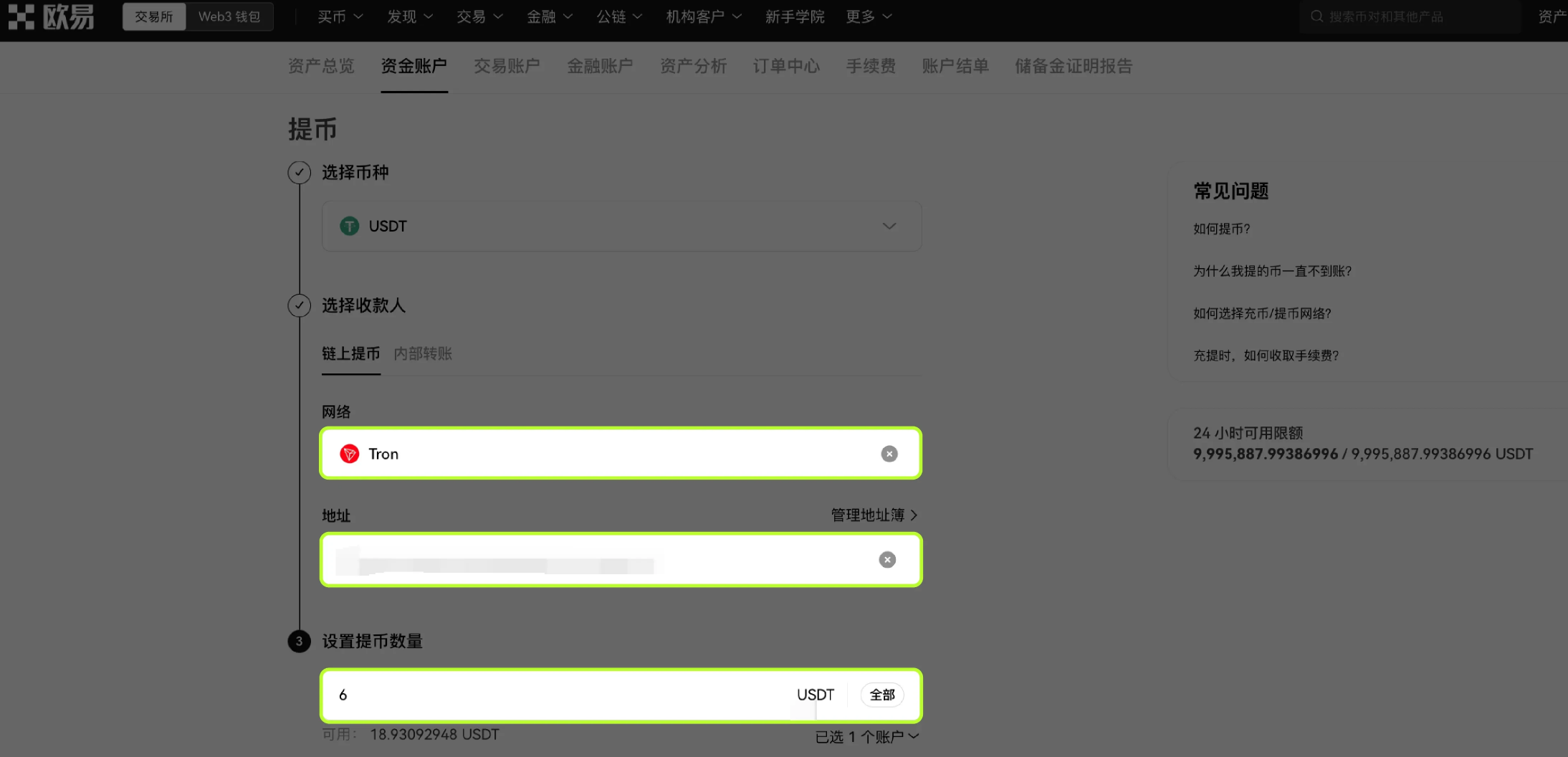Open FAQ 如何提币?
The width and height of the screenshot is (1568, 757).
[1221, 229]
